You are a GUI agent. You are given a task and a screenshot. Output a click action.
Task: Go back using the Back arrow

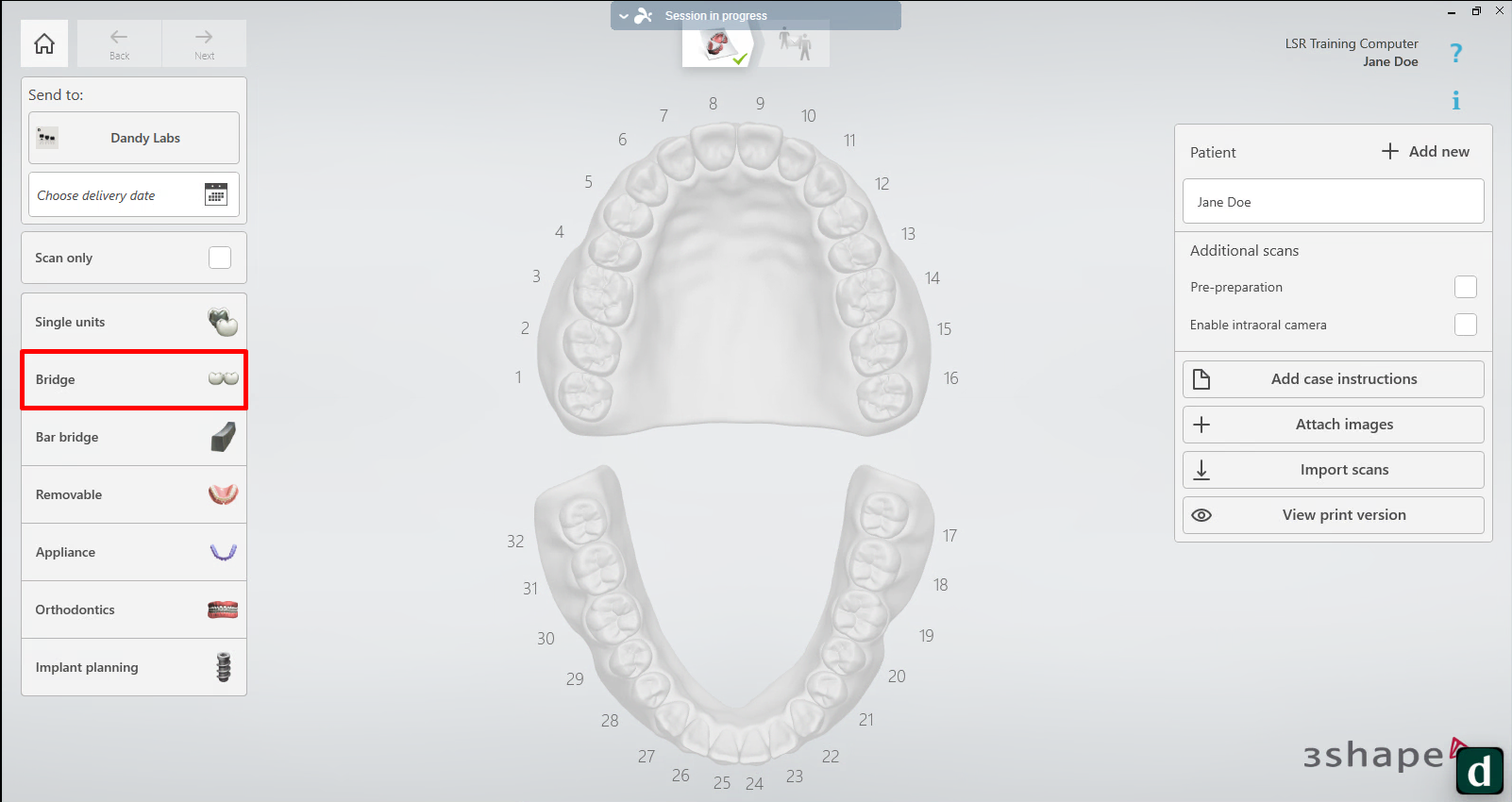click(x=119, y=43)
